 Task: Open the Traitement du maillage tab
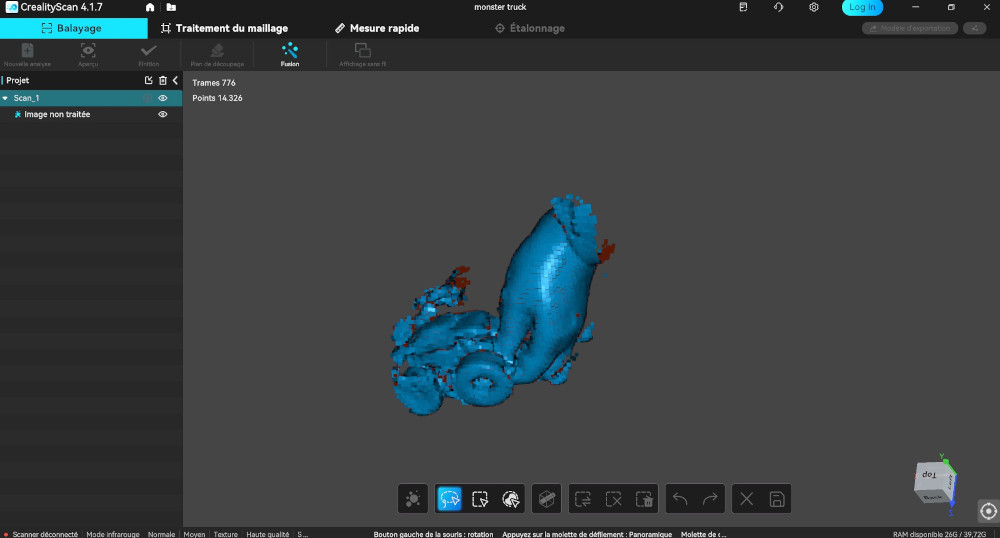click(224, 28)
